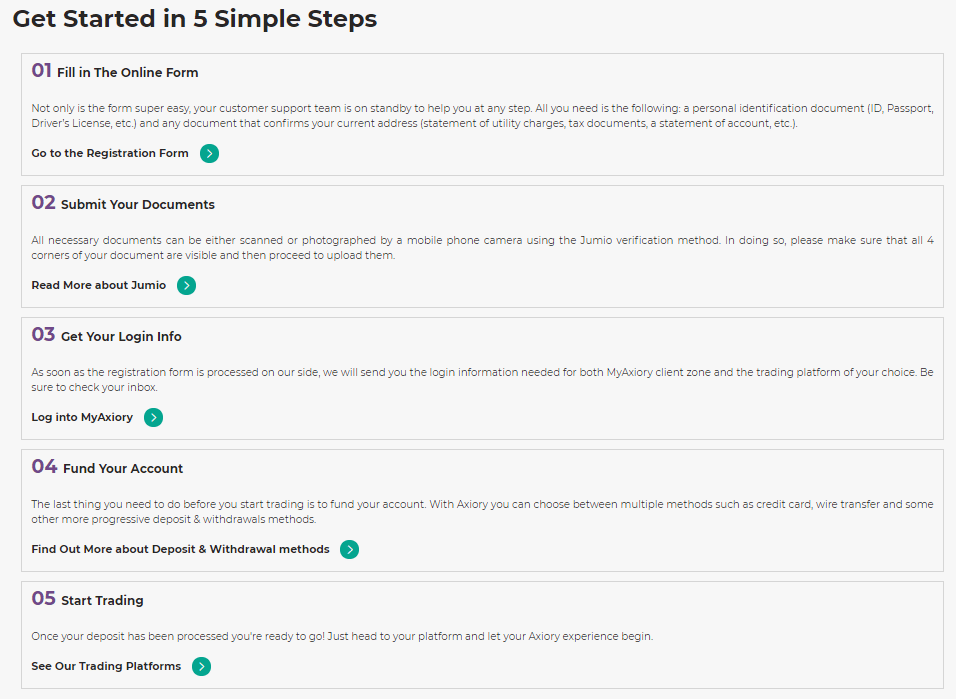The height and width of the screenshot is (699, 956).
Task: Select the Fund Your Account heading
Action: click(x=123, y=468)
